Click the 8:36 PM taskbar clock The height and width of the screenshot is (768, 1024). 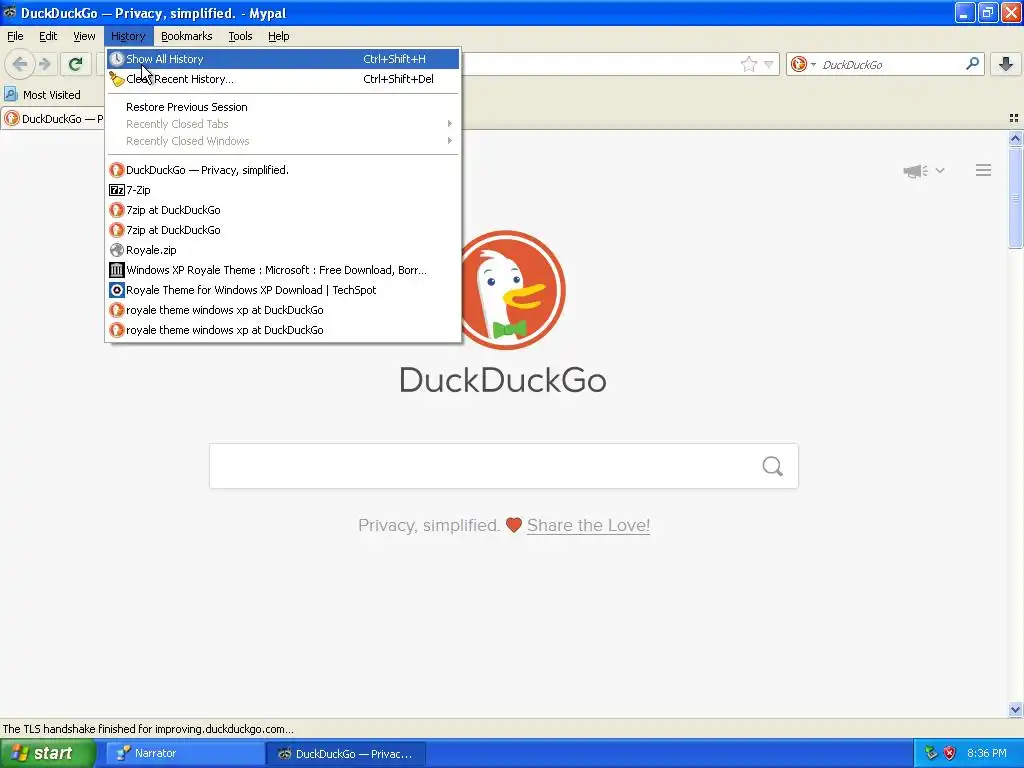[x=986, y=754]
